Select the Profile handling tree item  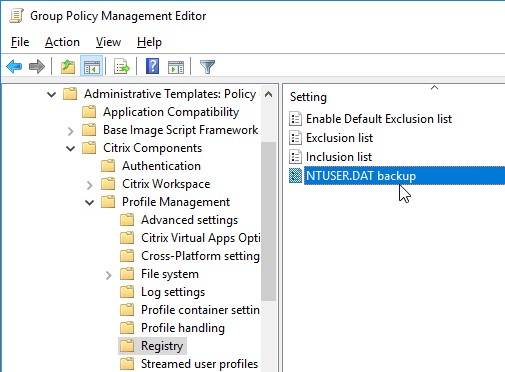[183, 328]
